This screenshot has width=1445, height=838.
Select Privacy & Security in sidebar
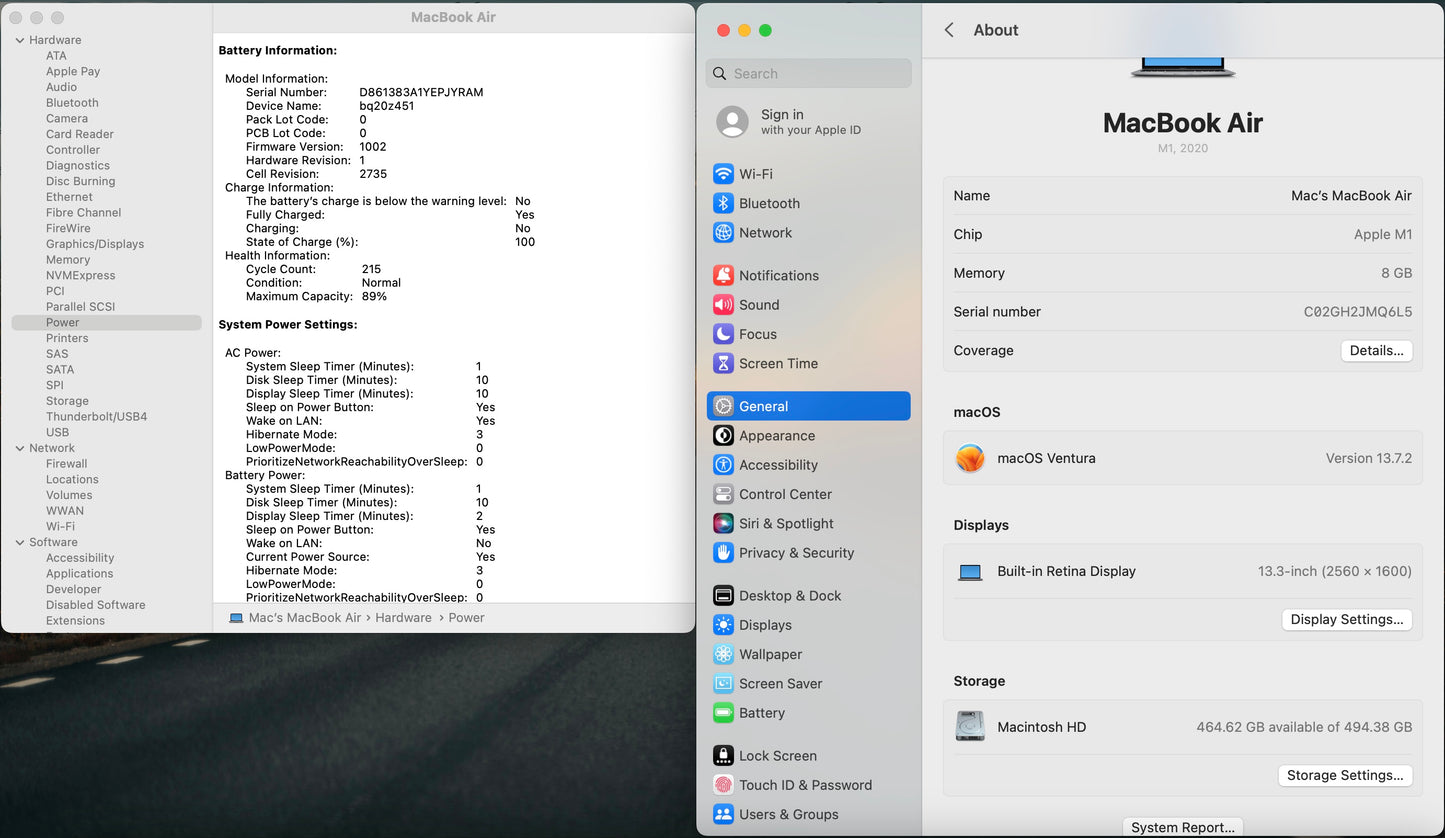click(x=796, y=553)
